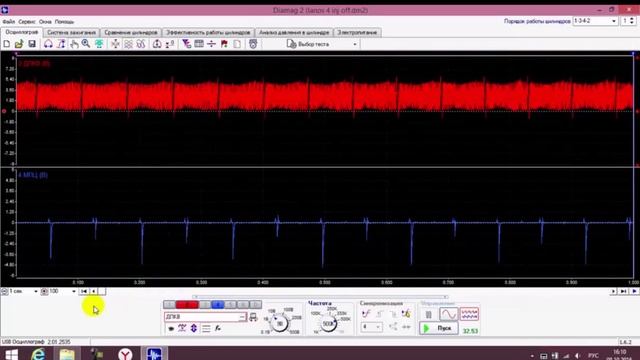The width and height of the screenshot is (640, 360).
Task: Click the РУС language indicator in tray
Action: 593,356
